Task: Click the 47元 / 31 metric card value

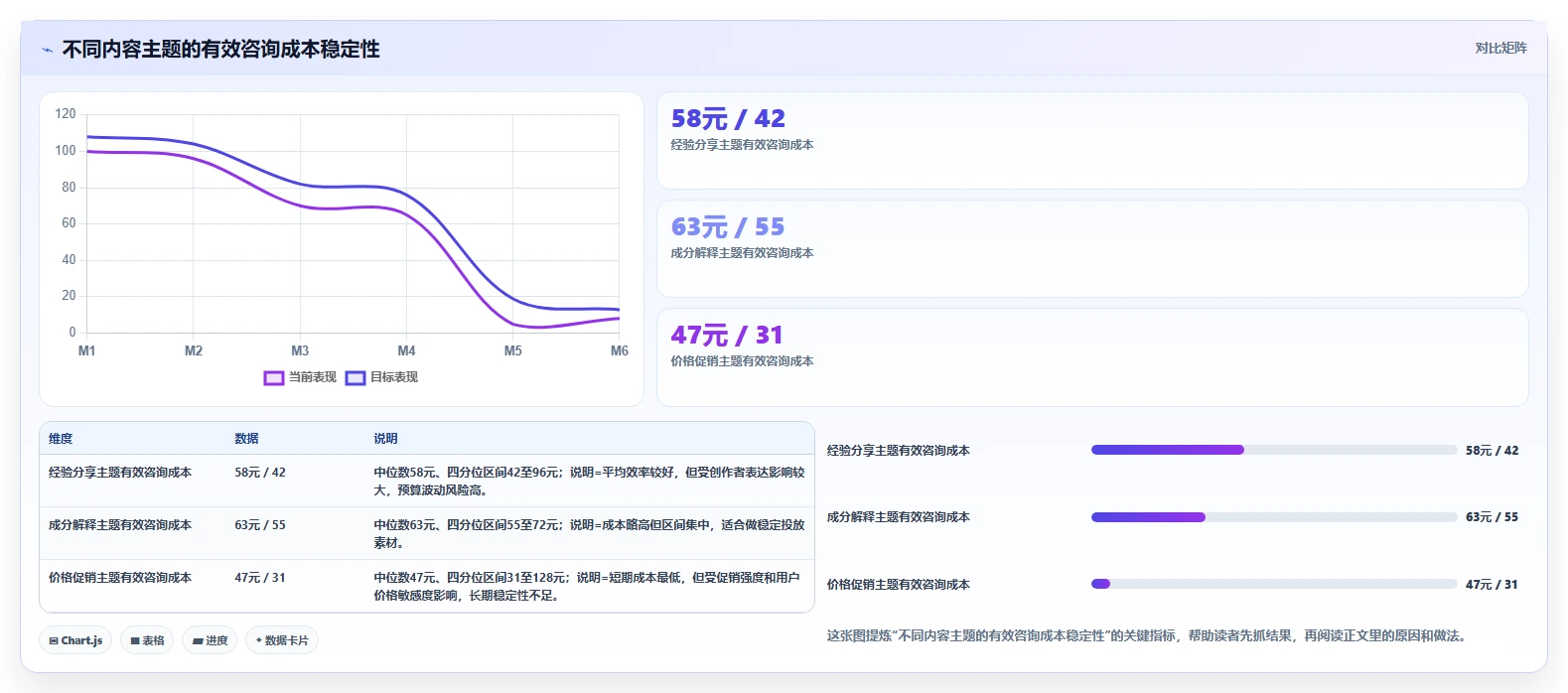Action: point(727,336)
